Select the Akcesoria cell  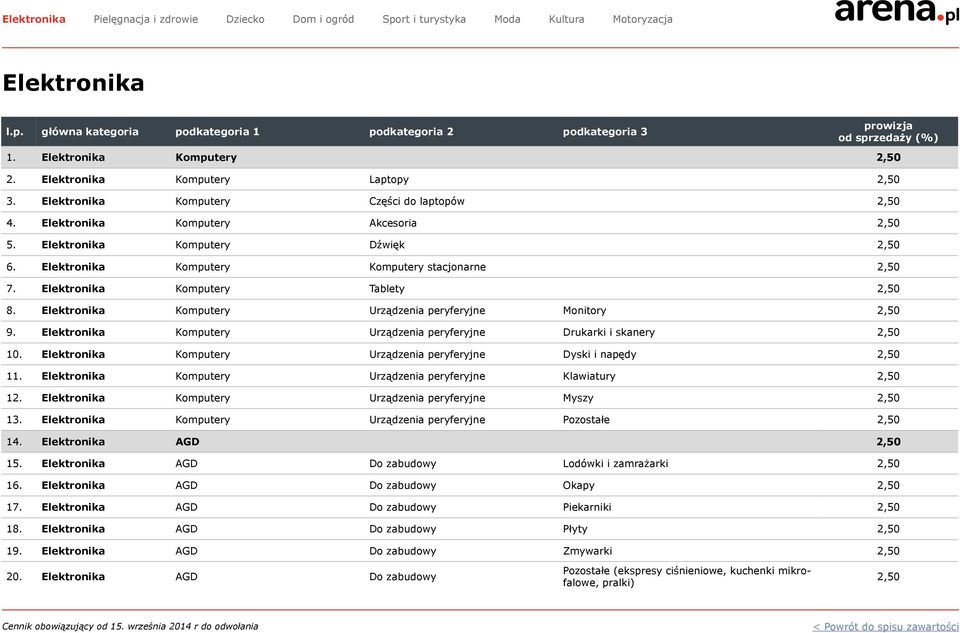tap(393, 223)
